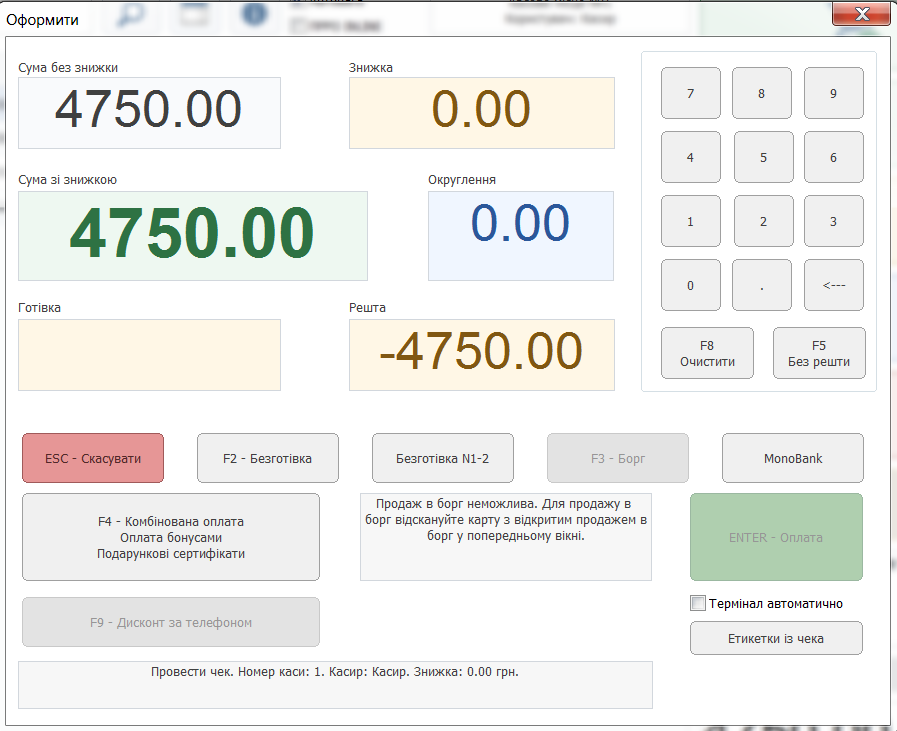The image size is (897, 731).
Task: Click the decimal point key
Action: tap(761, 285)
